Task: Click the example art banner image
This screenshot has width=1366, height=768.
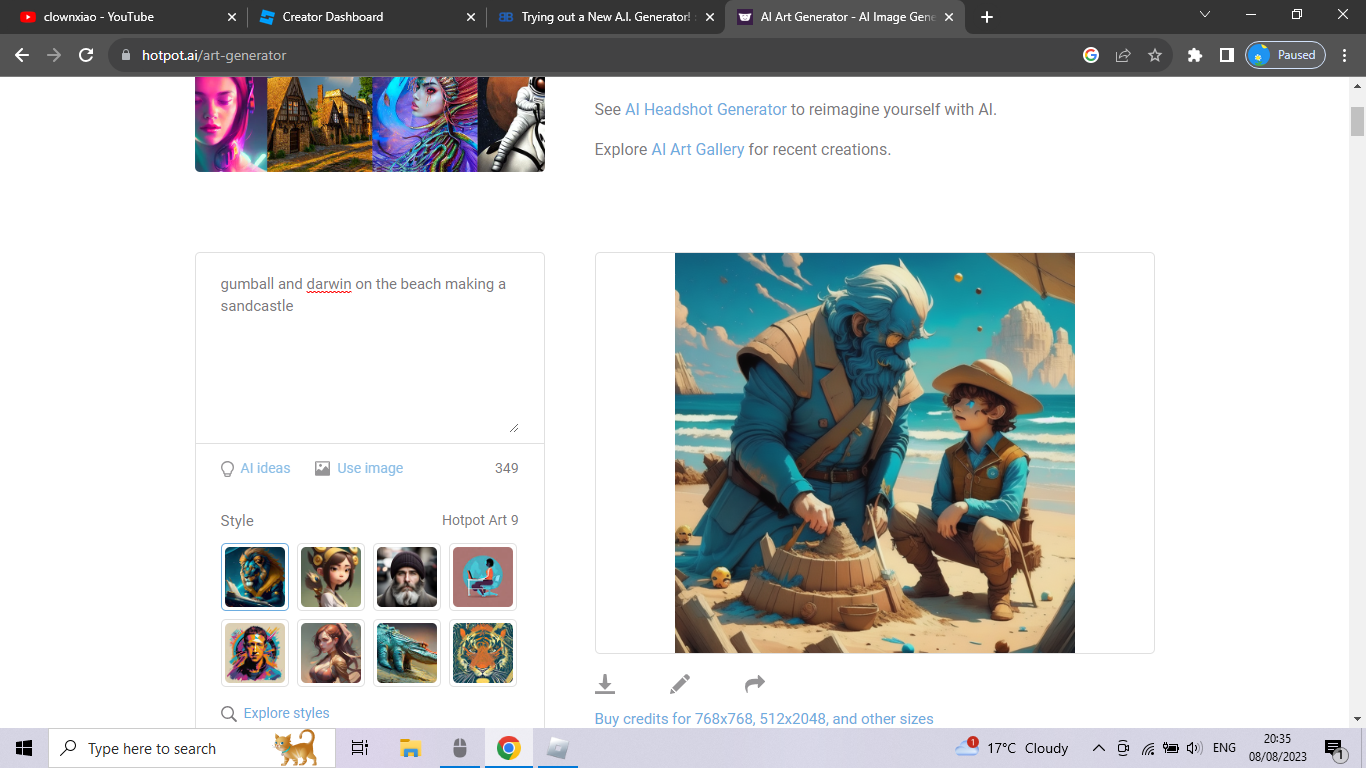Action: [x=370, y=124]
